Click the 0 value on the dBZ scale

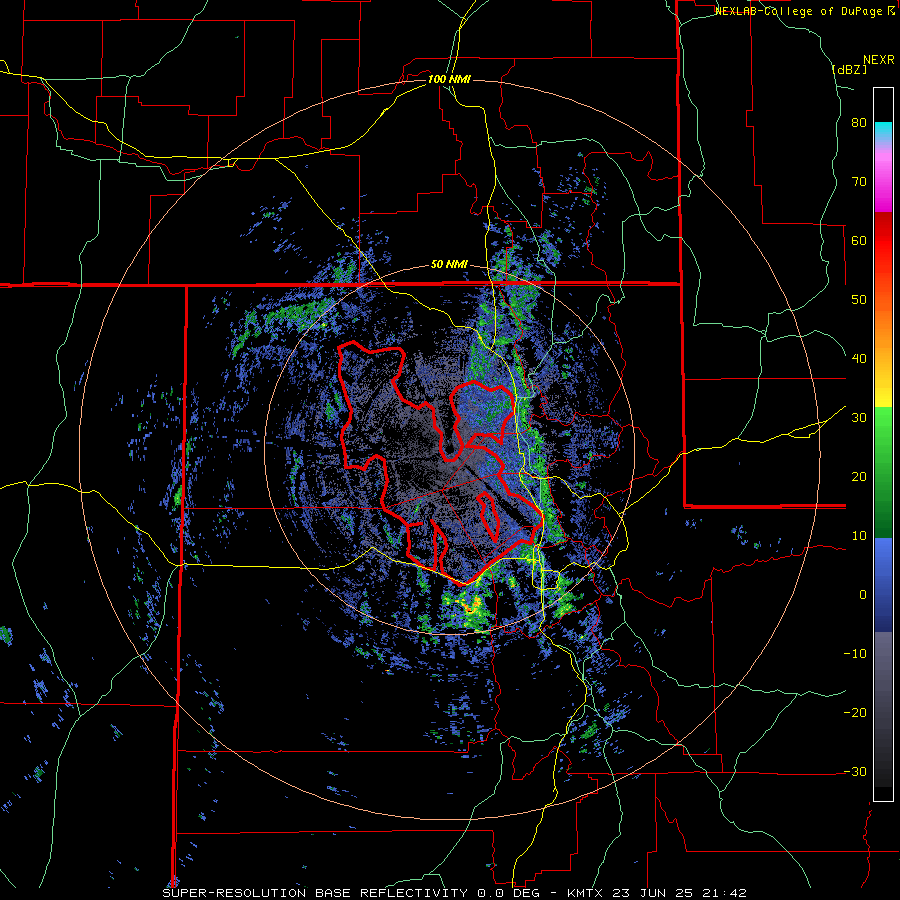863,595
